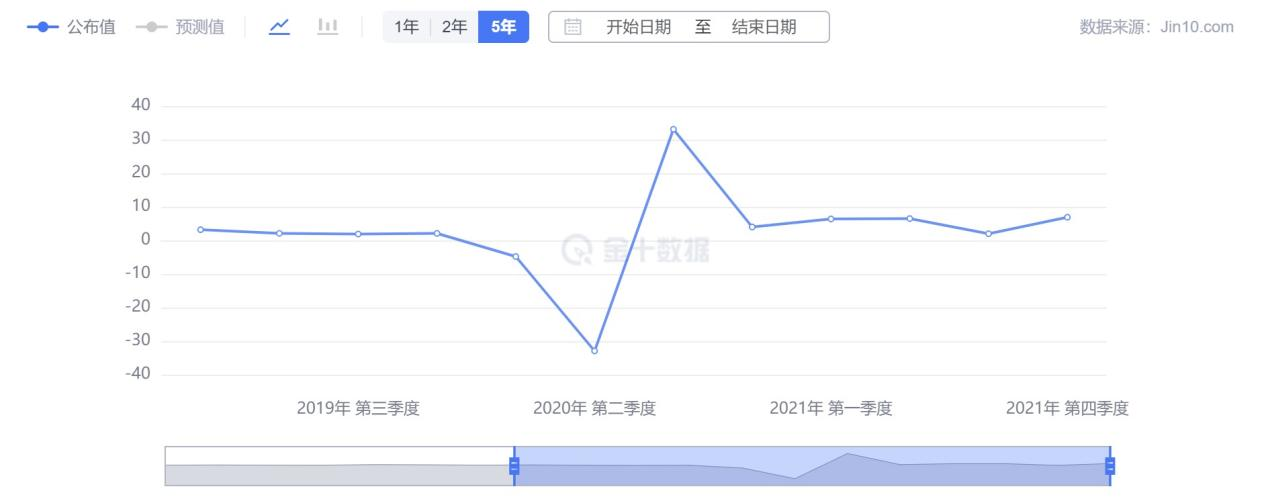Click the first data point on the line
1268x501 pixels.
[200, 229]
